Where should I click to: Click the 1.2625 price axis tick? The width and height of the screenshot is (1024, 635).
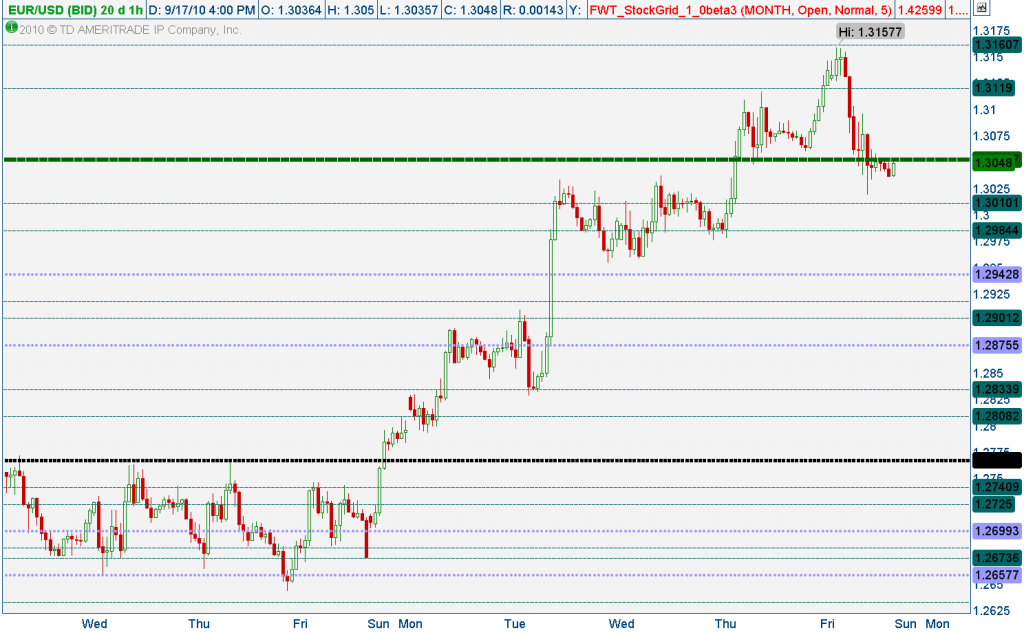click(x=991, y=611)
